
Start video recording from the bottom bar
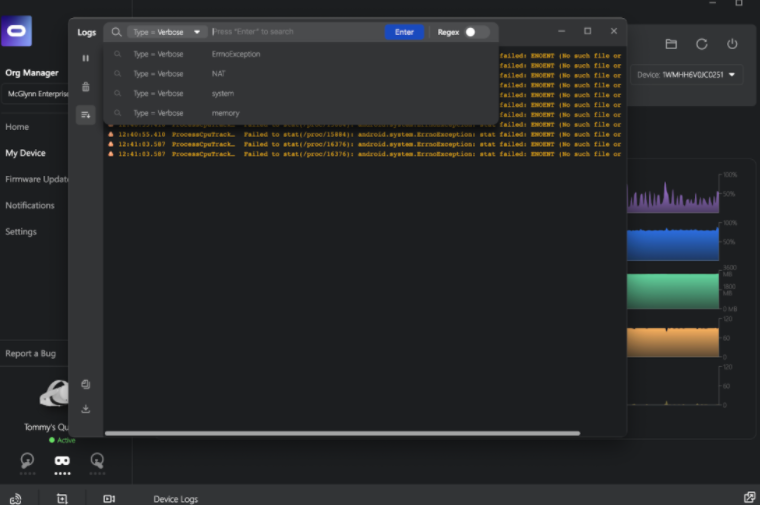click(x=109, y=498)
